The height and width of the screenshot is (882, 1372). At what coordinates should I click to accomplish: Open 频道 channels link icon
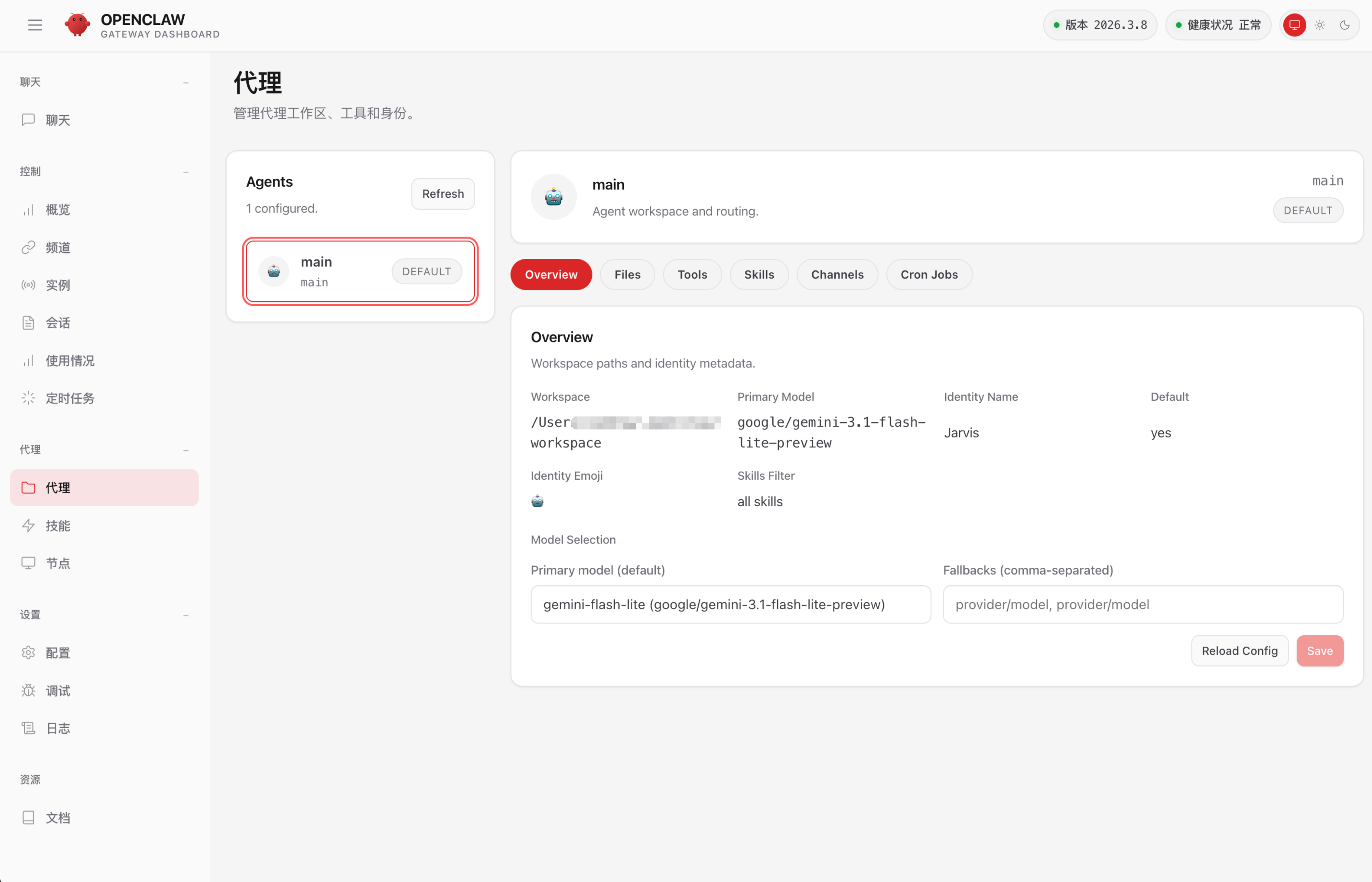coord(28,248)
